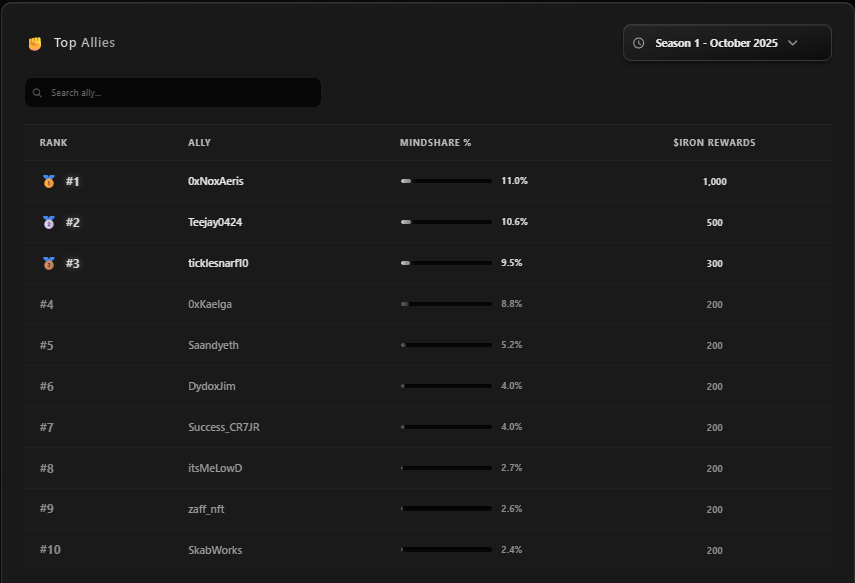Viewport: 855px width, 583px height.
Task: Click the mindshare bar for ticklesnarf10
Action: (x=446, y=263)
